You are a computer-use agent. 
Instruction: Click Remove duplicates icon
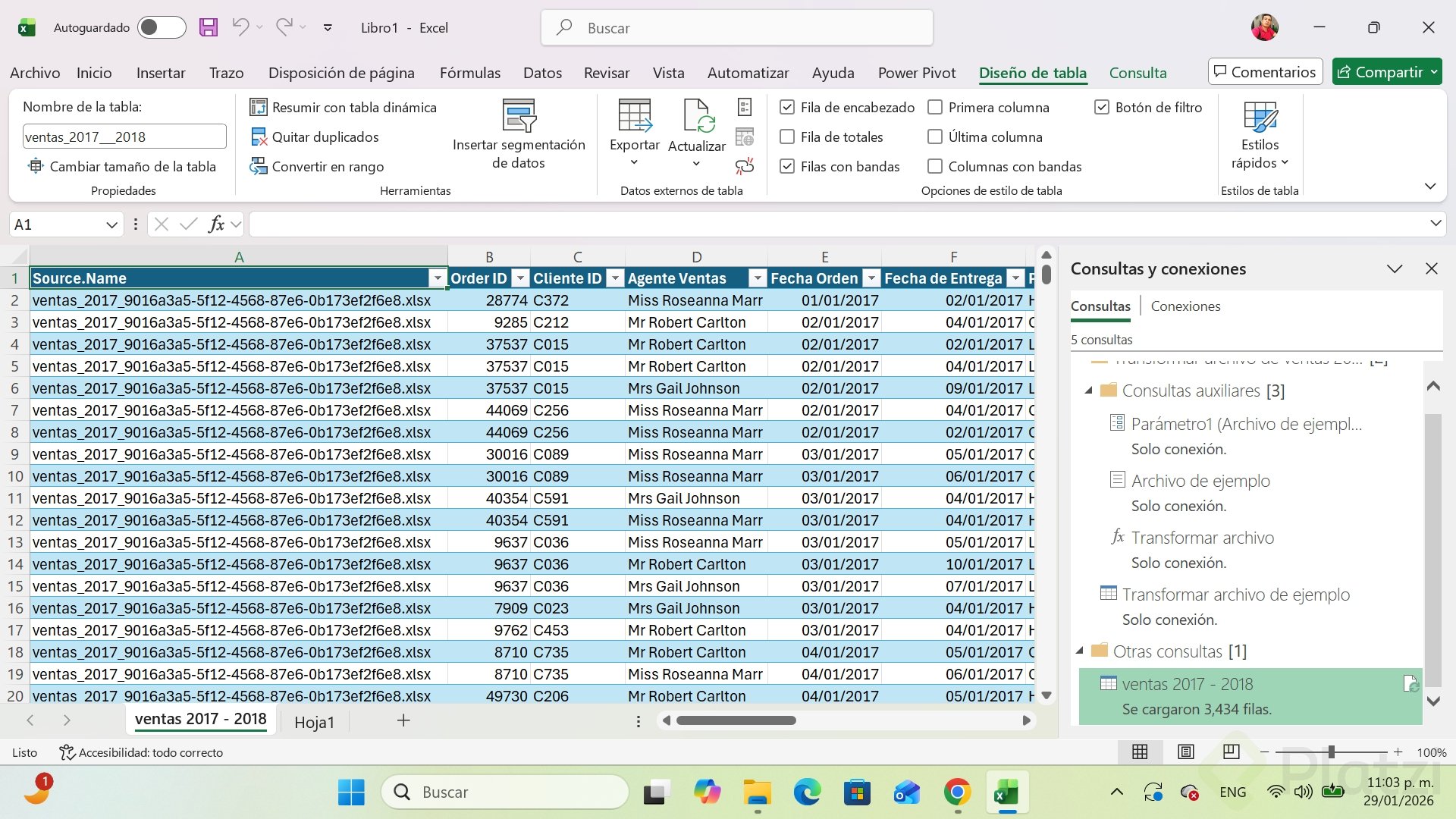tap(259, 137)
